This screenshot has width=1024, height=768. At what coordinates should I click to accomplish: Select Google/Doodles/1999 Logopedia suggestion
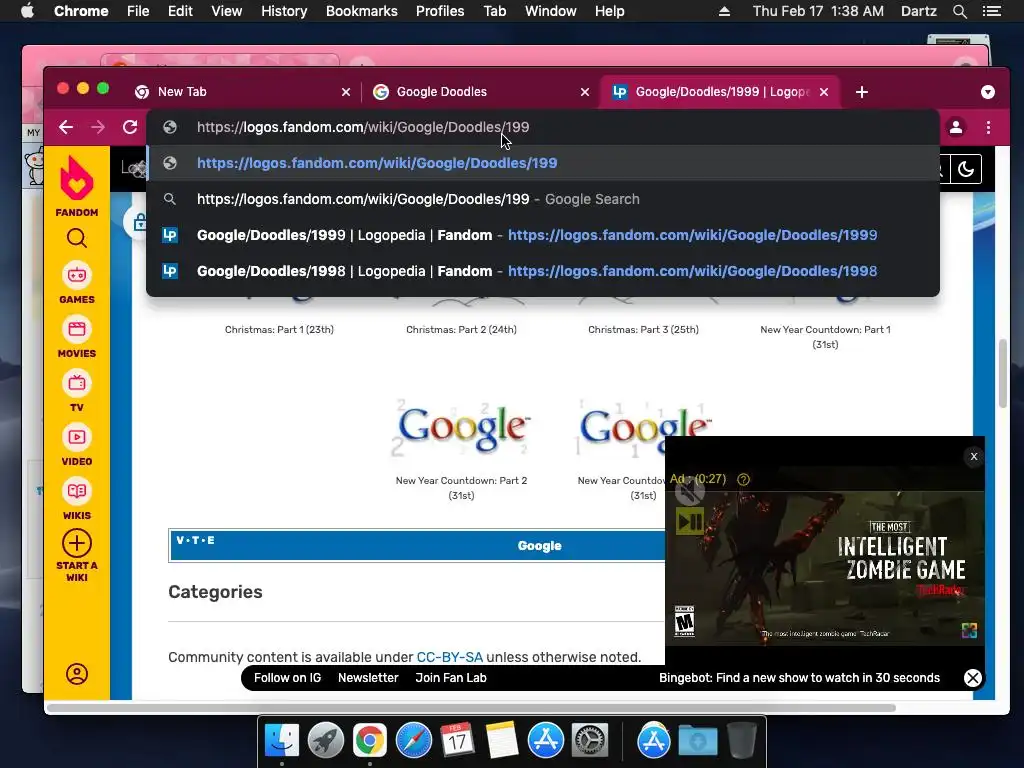[543, 235]
